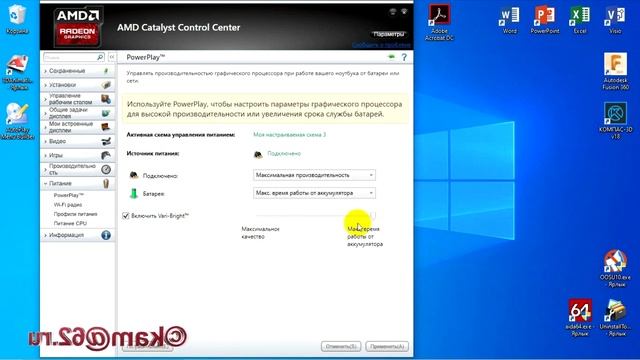Click the Подключено power source link
The height and width of the screenshot is (360, 640).
(x=284, y=153)
